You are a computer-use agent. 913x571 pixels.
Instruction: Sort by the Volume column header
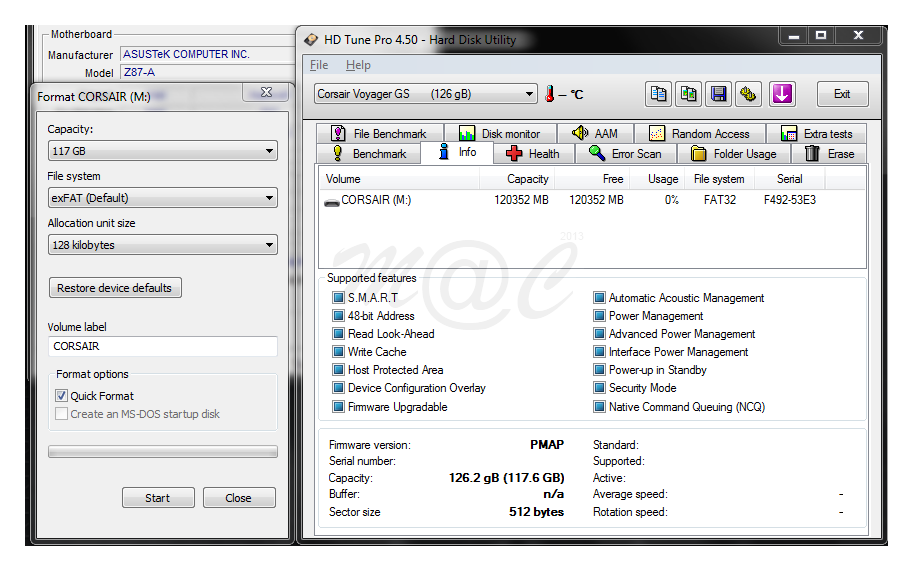399,179
